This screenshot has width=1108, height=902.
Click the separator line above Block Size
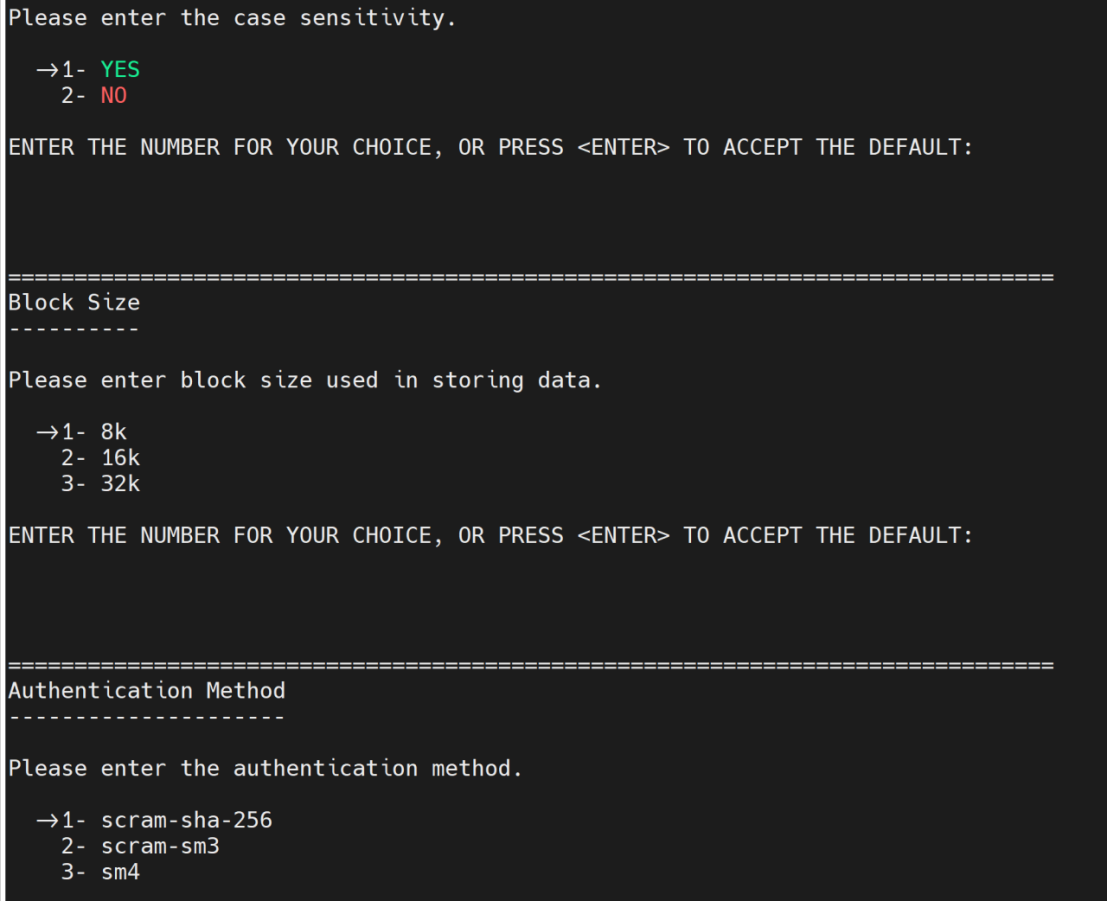(530, 276)
